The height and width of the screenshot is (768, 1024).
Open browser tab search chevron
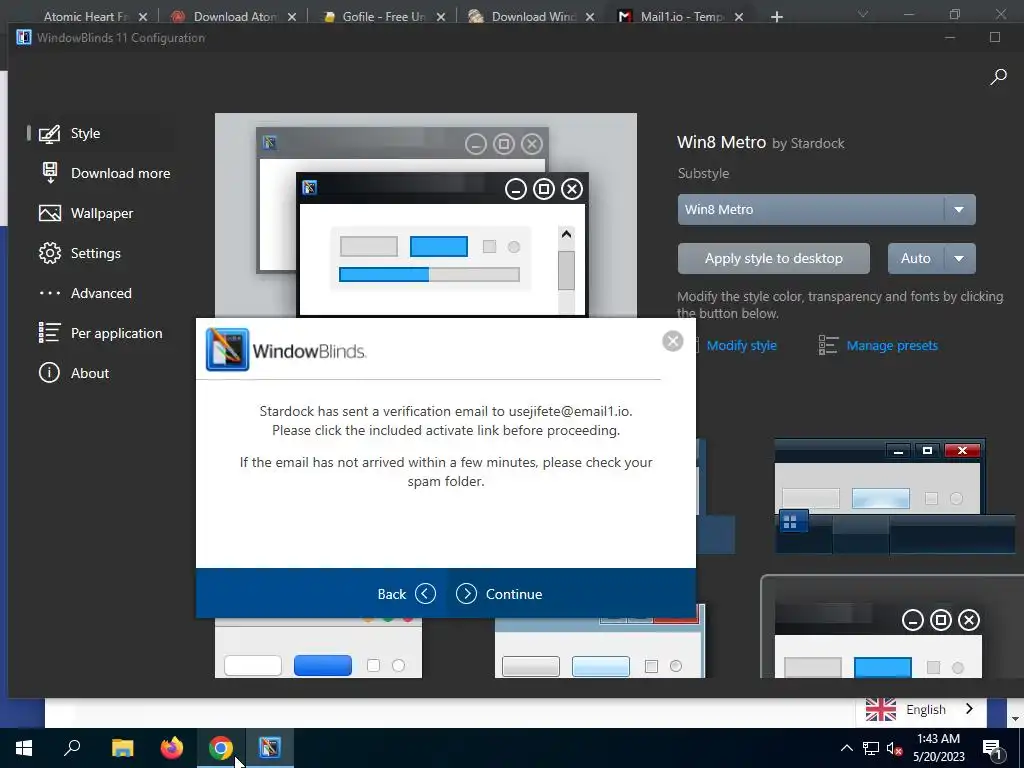863,14
